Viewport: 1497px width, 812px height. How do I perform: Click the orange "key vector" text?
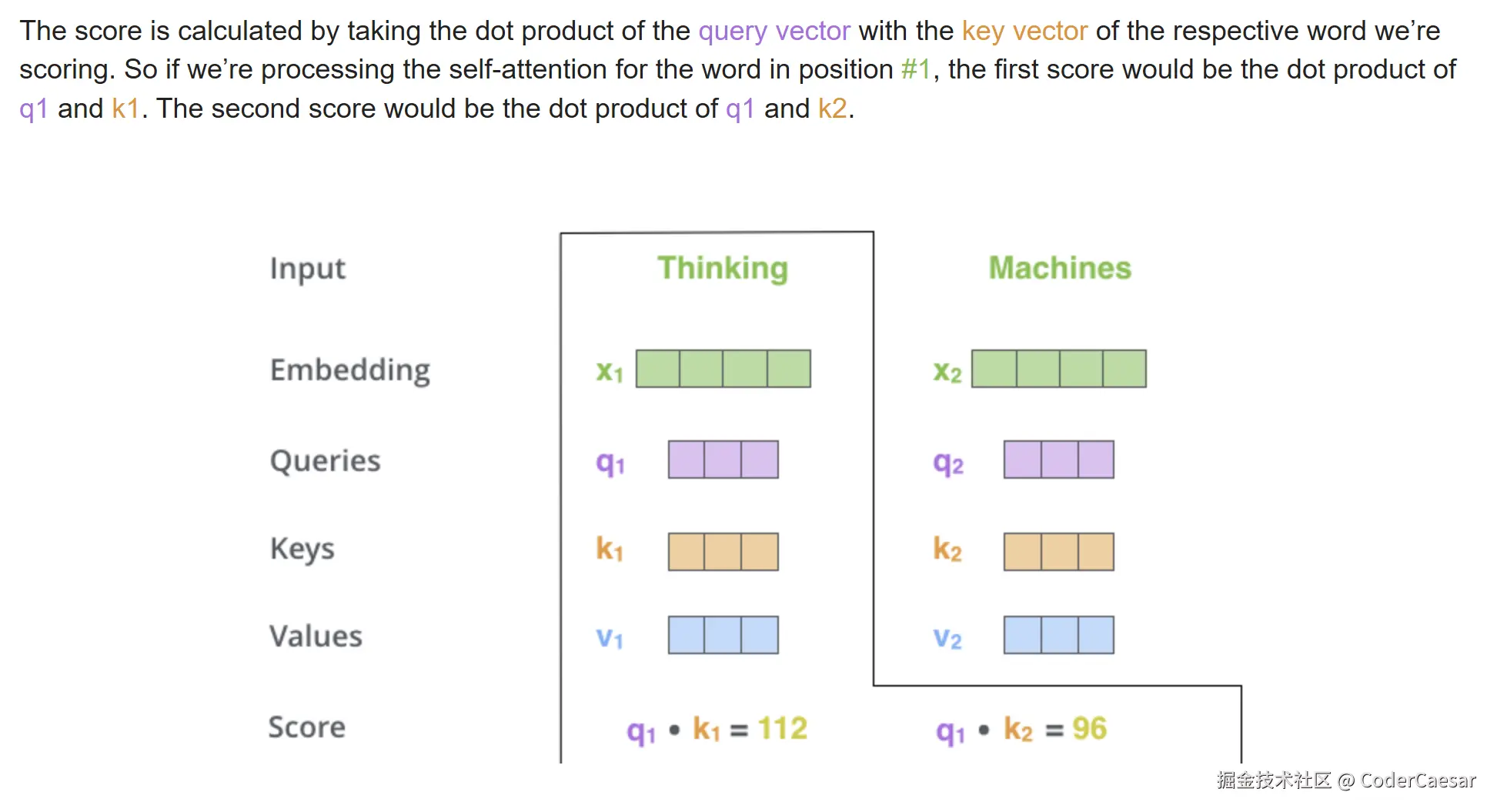(1024, 32)
